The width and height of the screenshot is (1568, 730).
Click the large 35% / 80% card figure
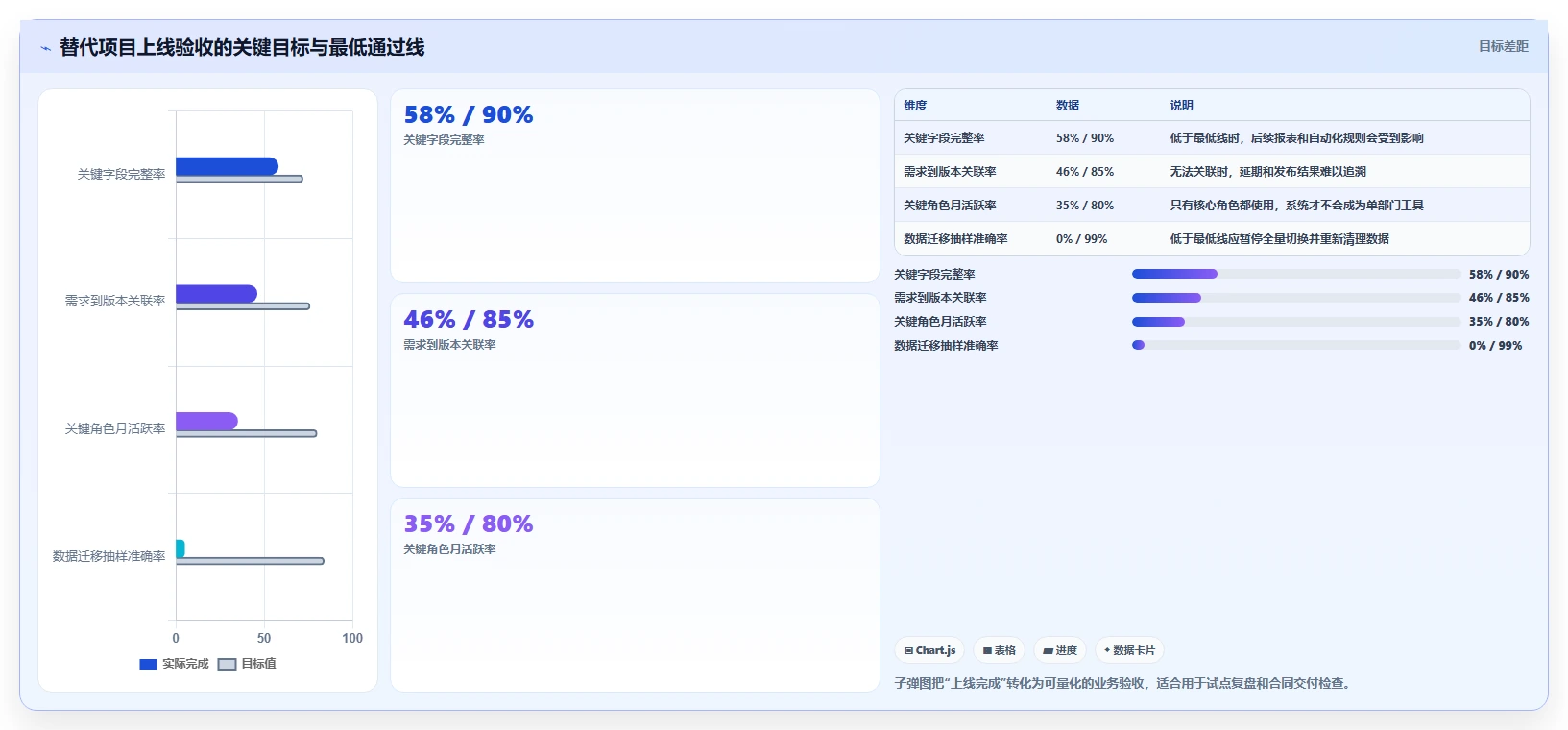[x=469, y=523]
